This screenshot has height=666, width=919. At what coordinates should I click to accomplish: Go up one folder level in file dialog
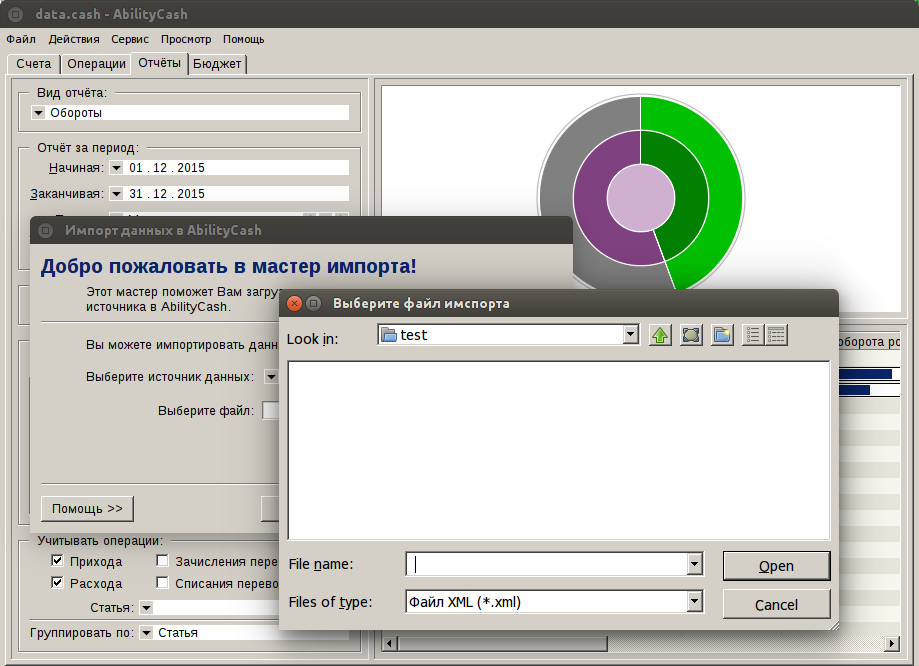(x=660, y=335)
